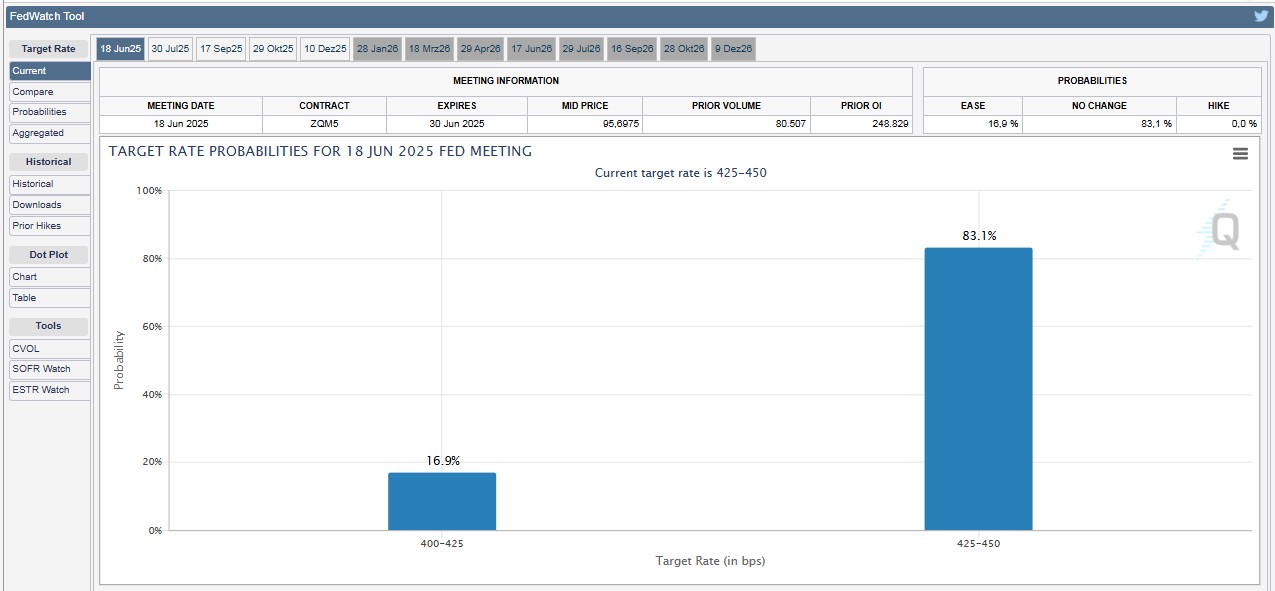
Task: Open the Dot Plot Table item
Action: tap(50, 298)
